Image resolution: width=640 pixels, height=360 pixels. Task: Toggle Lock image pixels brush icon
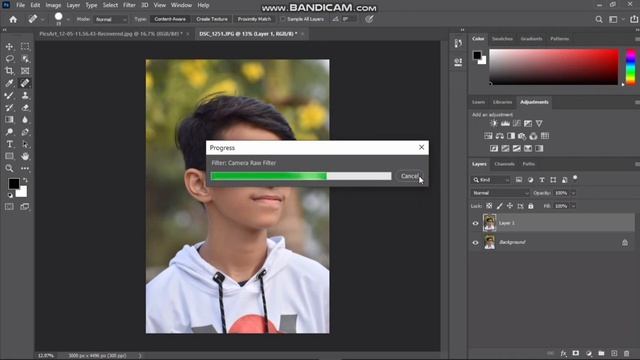tap(500, 206)
